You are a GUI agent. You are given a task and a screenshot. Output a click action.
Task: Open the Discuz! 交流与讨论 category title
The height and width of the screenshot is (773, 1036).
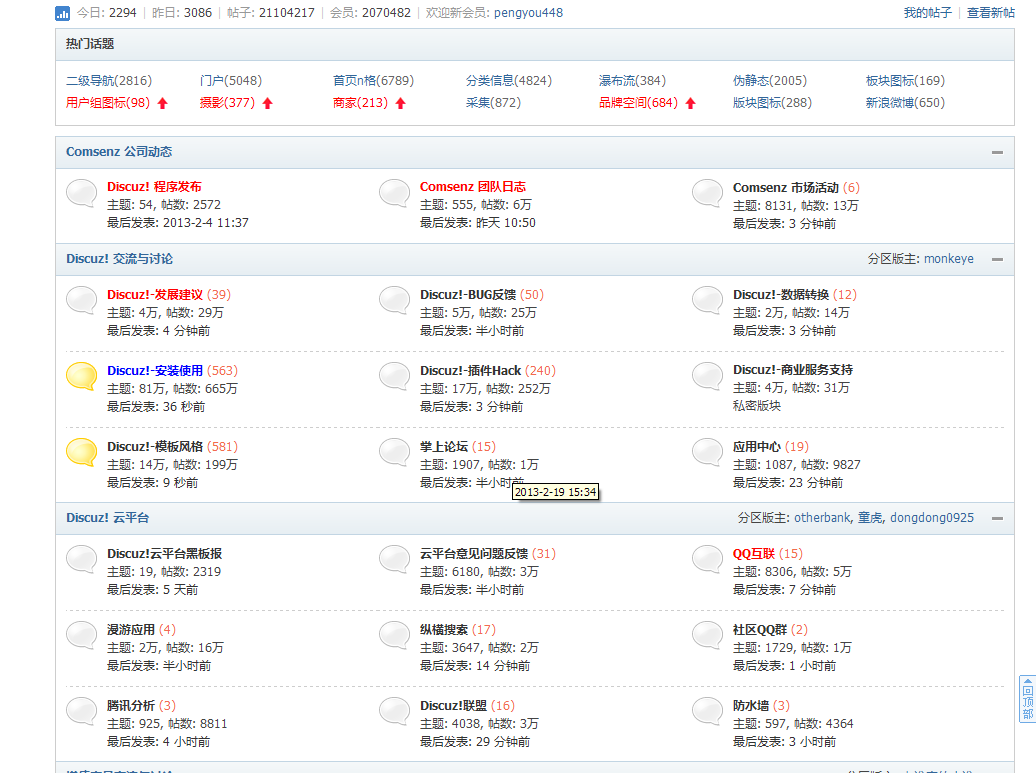[120, 259]
